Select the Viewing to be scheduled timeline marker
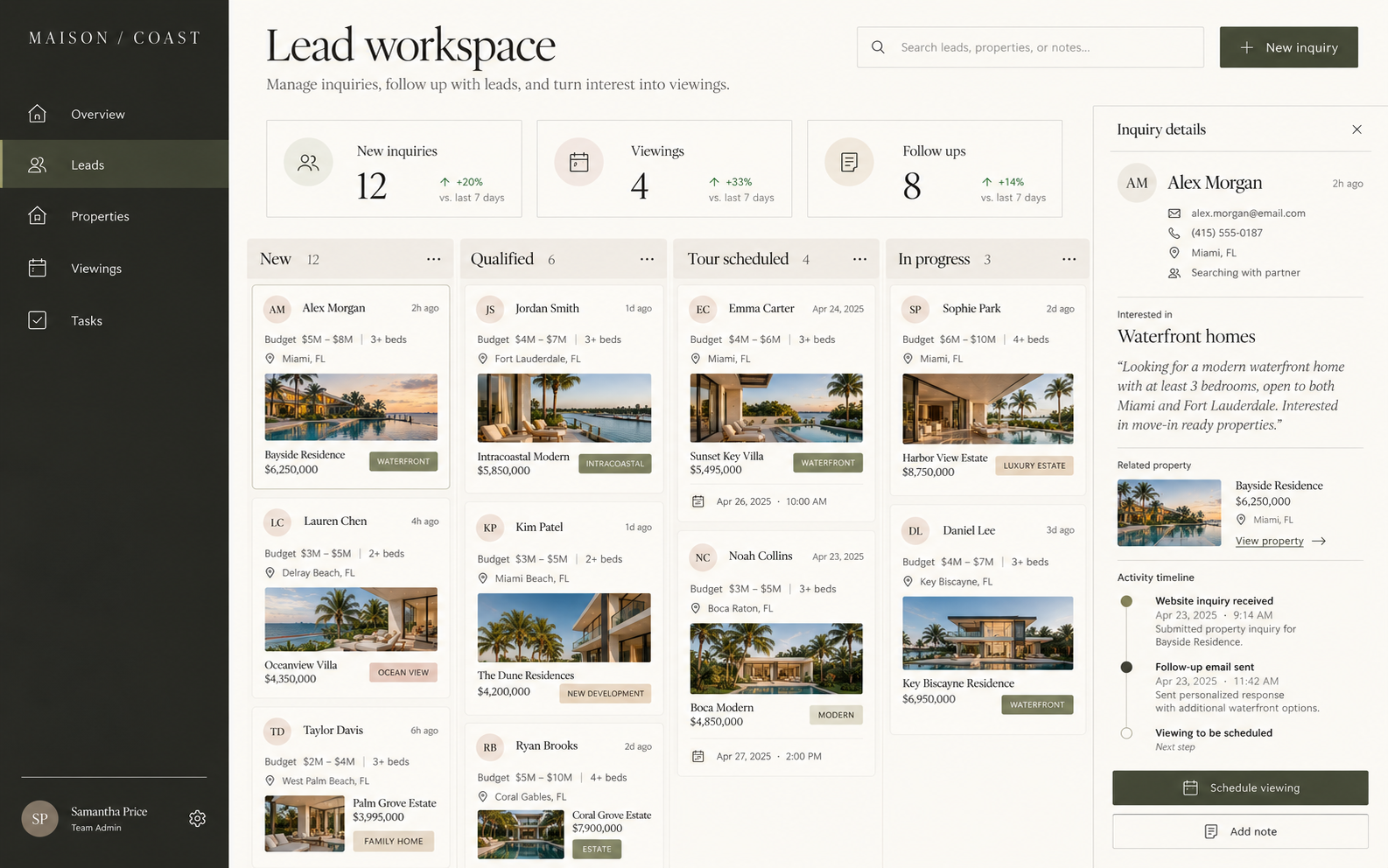Image resolution: width=1388 pixels, height=868 pixels. [x=1126, y=733]
